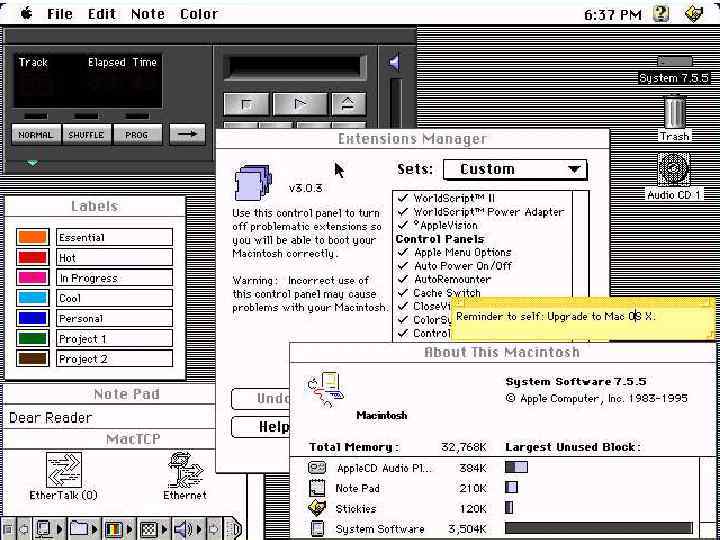The image size is (720, 540).
Task: Open the sound volume Control Strip module
Action: pos(187,529)
